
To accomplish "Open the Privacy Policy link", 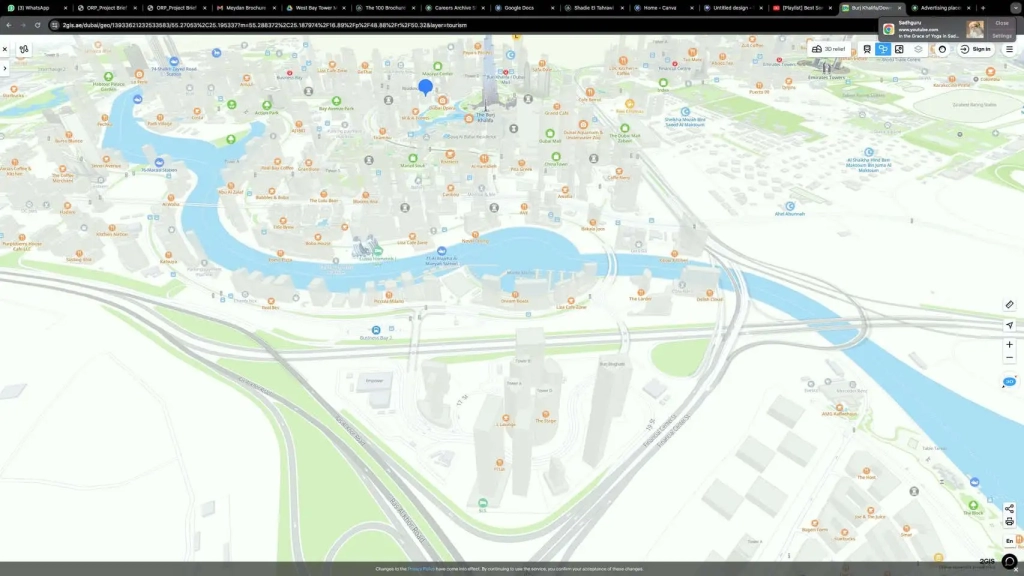I will pyautogui.click(x=421, y=569).
